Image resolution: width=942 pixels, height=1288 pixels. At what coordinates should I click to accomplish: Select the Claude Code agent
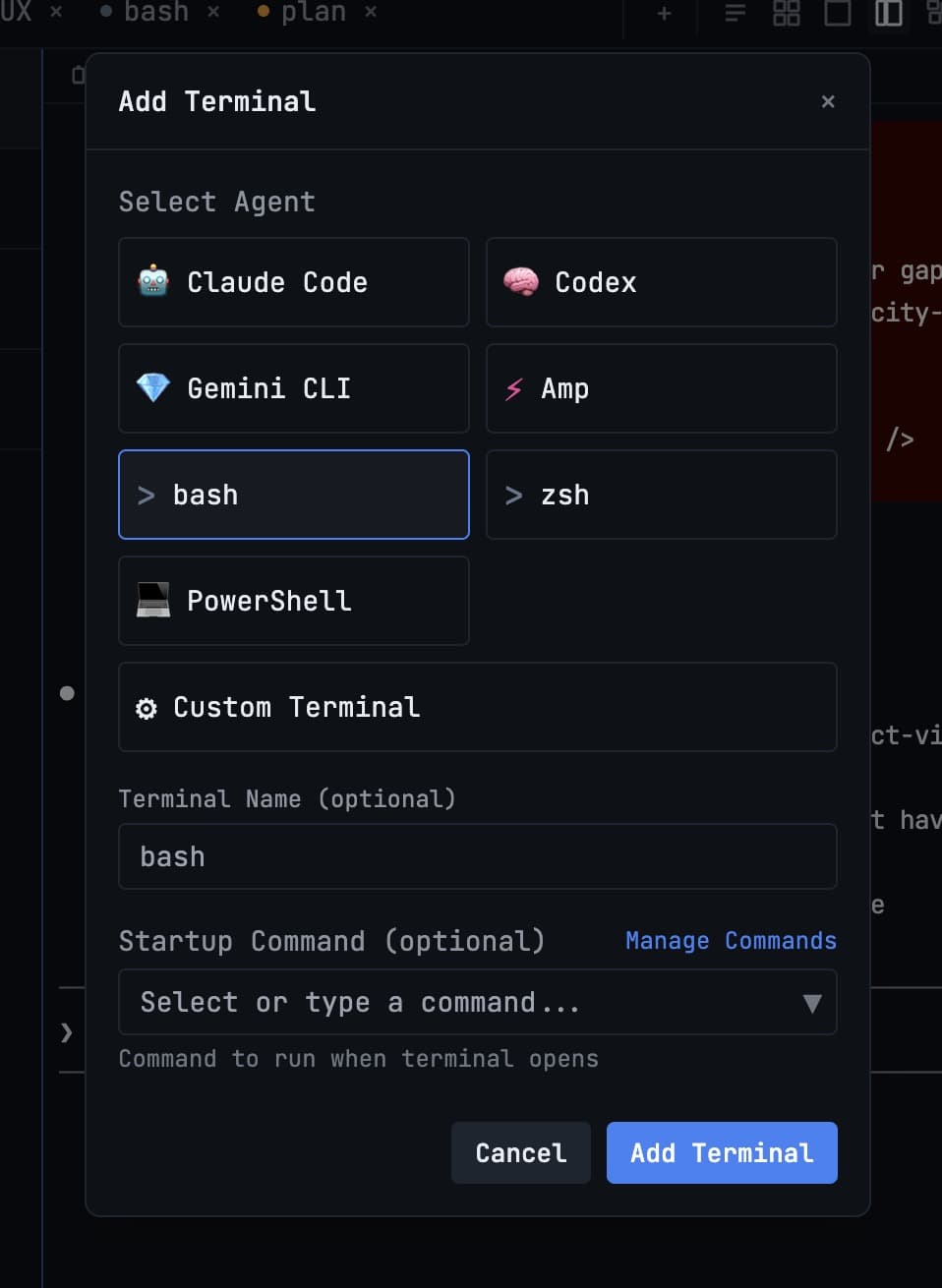[293, 282]
